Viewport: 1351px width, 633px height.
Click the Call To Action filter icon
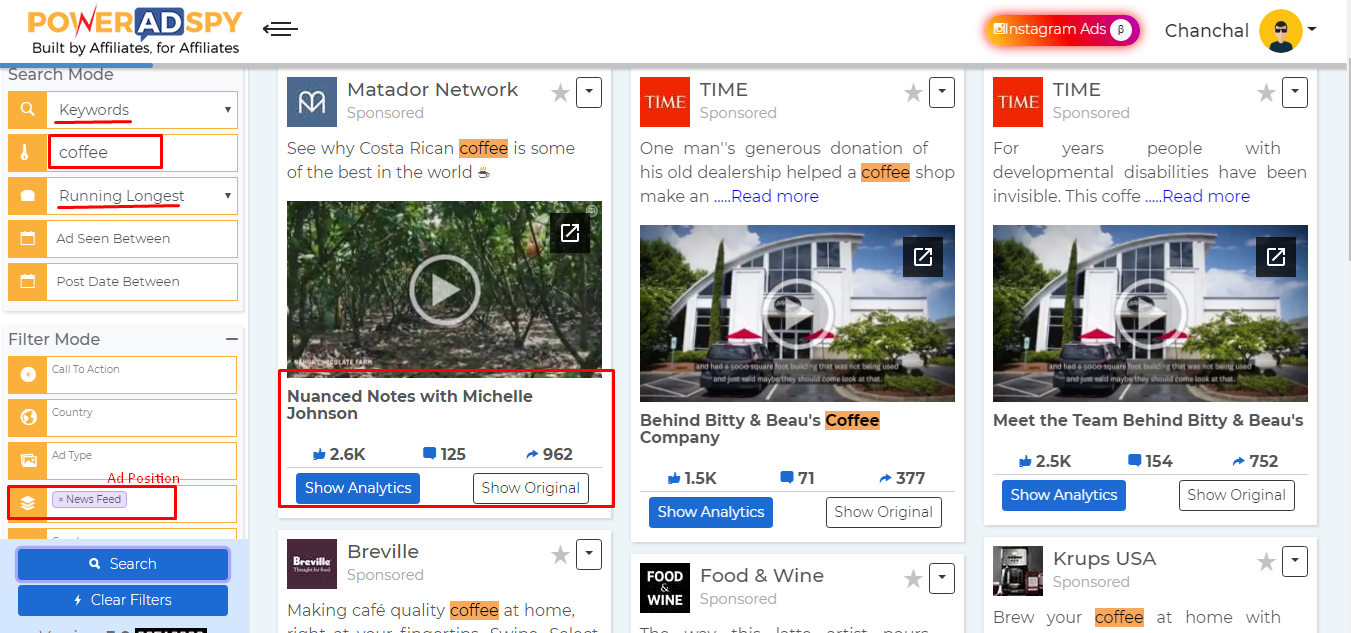pyautogui.click(x=28, y=375)
